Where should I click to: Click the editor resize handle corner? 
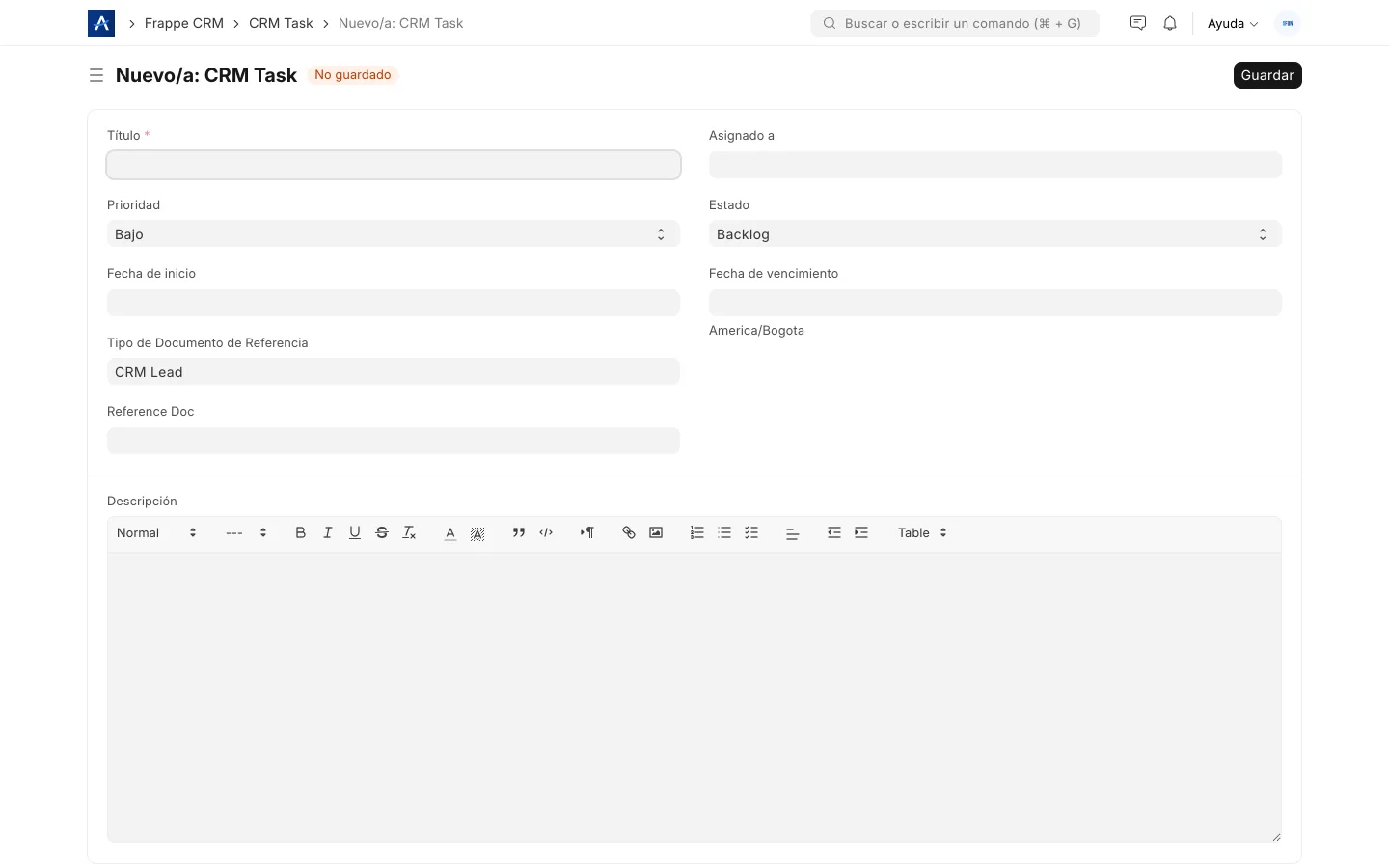(1276, 837)
